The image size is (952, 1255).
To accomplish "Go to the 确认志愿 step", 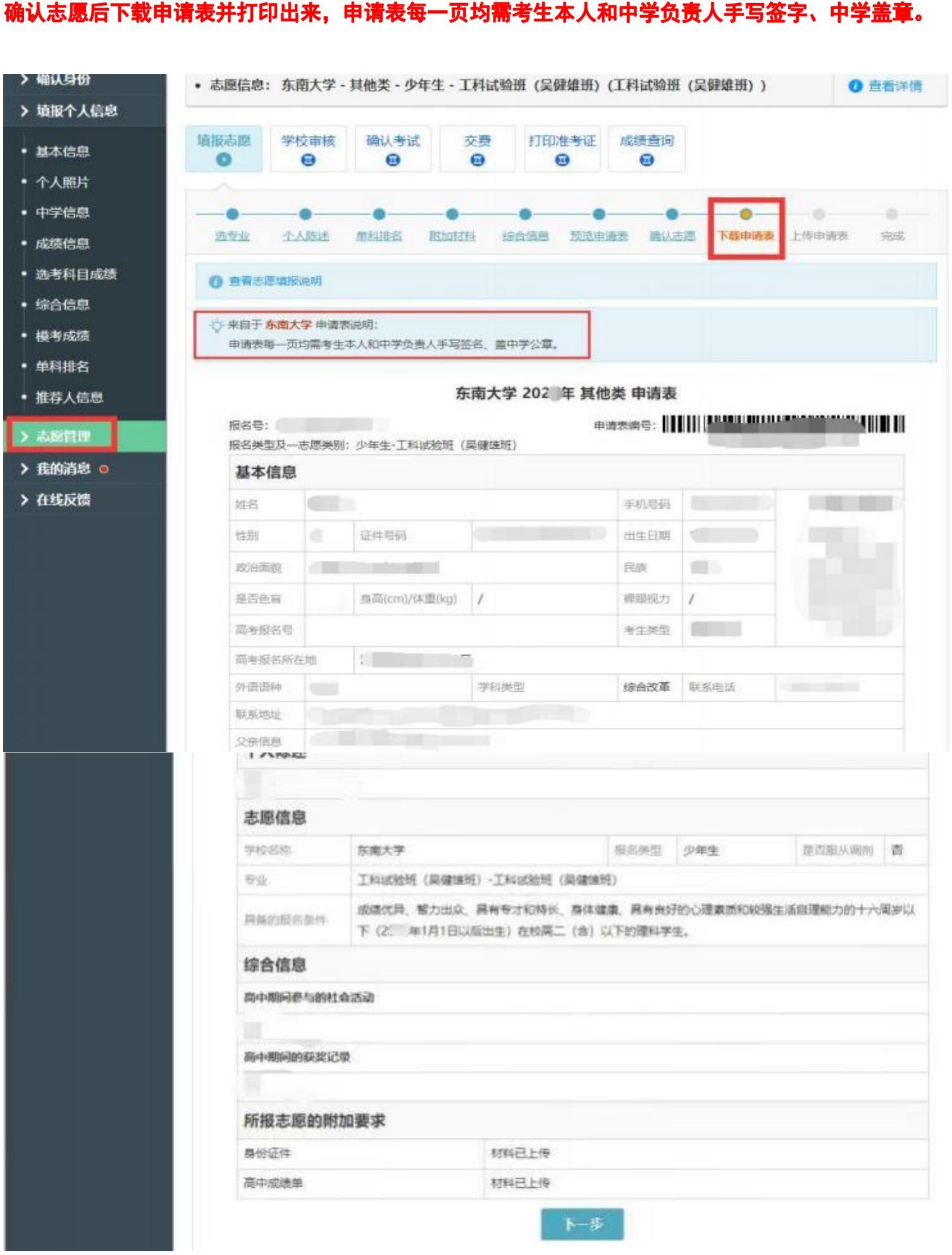I will (x=672, y=237).
